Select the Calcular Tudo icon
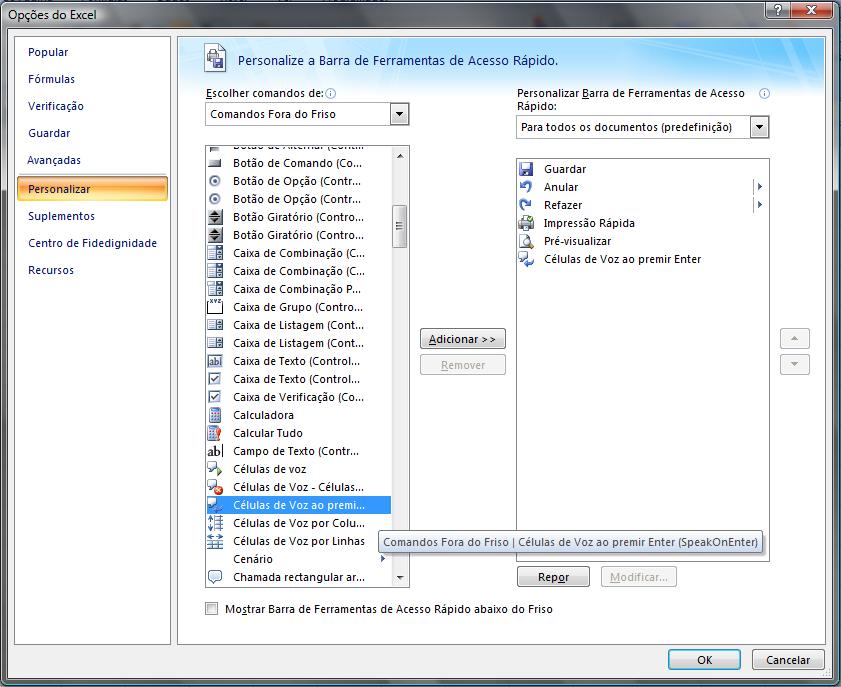This screenshot has width=841, height=687. [215, 433]
